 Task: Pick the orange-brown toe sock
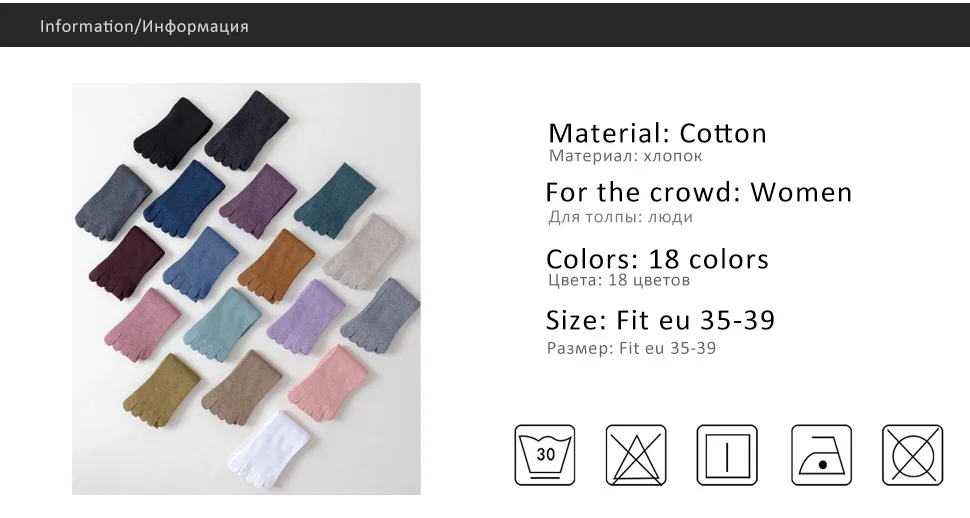click(x=277, y=264)
